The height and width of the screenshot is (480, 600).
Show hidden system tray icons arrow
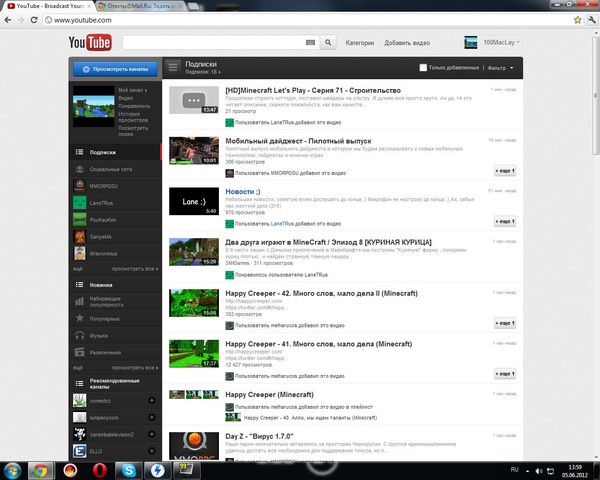click(x=528, y=471)
